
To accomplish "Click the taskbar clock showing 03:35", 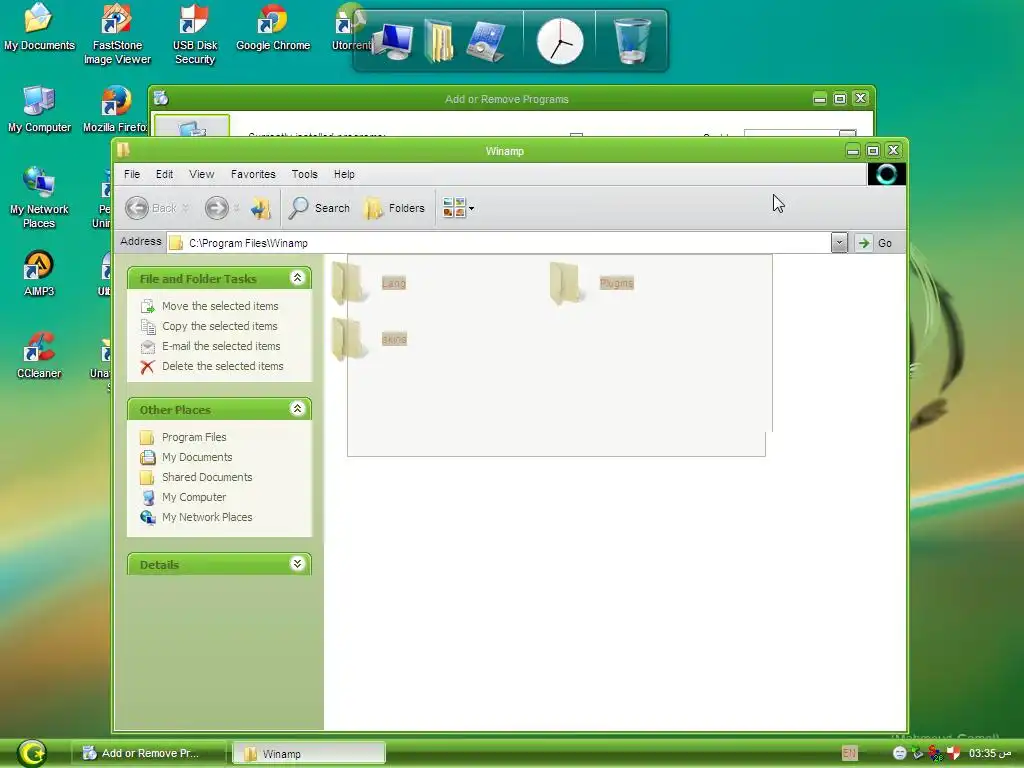I will 990,753.
